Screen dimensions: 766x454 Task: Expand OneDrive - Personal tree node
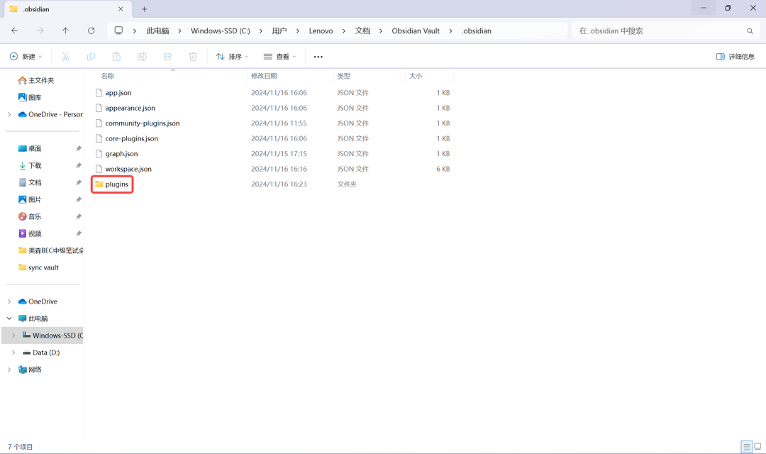[9, 114]
